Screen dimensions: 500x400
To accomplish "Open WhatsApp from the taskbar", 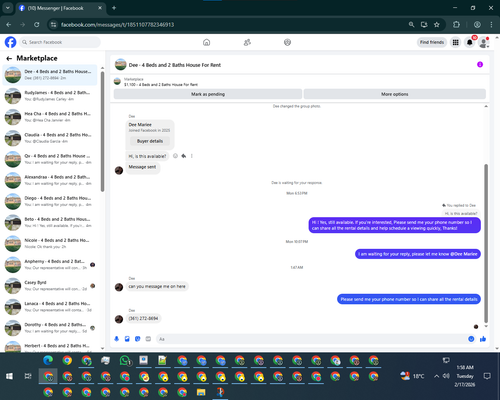I will coord(125,360).
